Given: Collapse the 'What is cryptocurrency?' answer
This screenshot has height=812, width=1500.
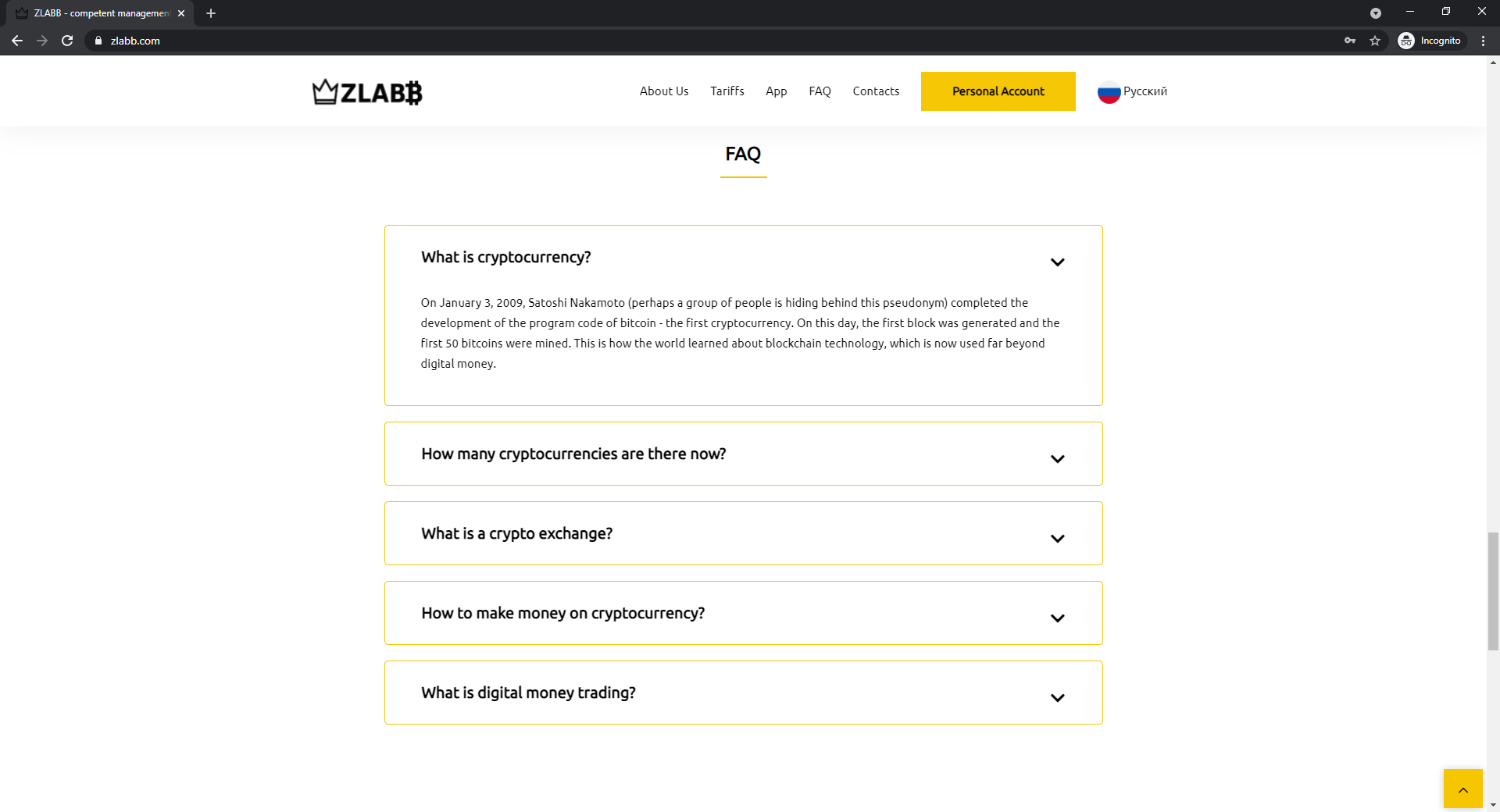Looking at the screenshot, I should tap(1057, 262).
